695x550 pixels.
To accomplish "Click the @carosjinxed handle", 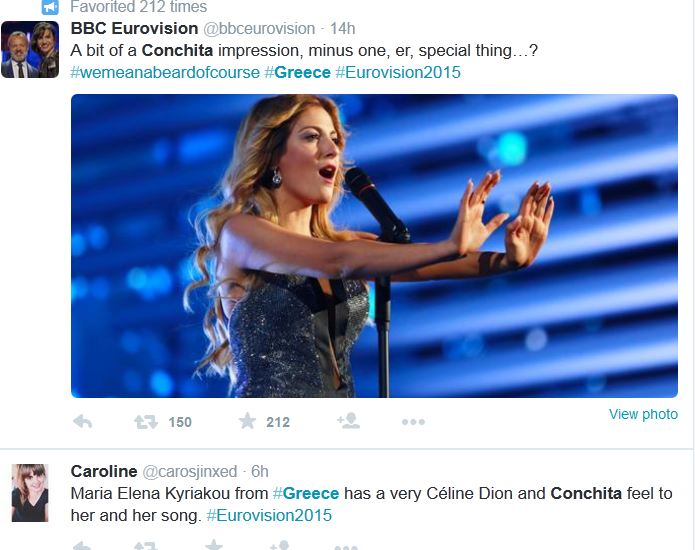I will pyautogui.click(x=191, y=471).
